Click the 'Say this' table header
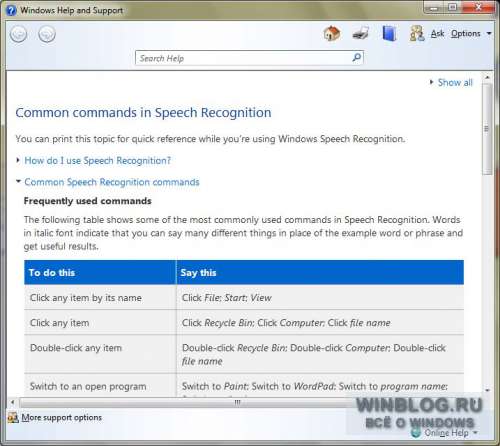The height and width of the screenshot is (446, 500). 320,273
